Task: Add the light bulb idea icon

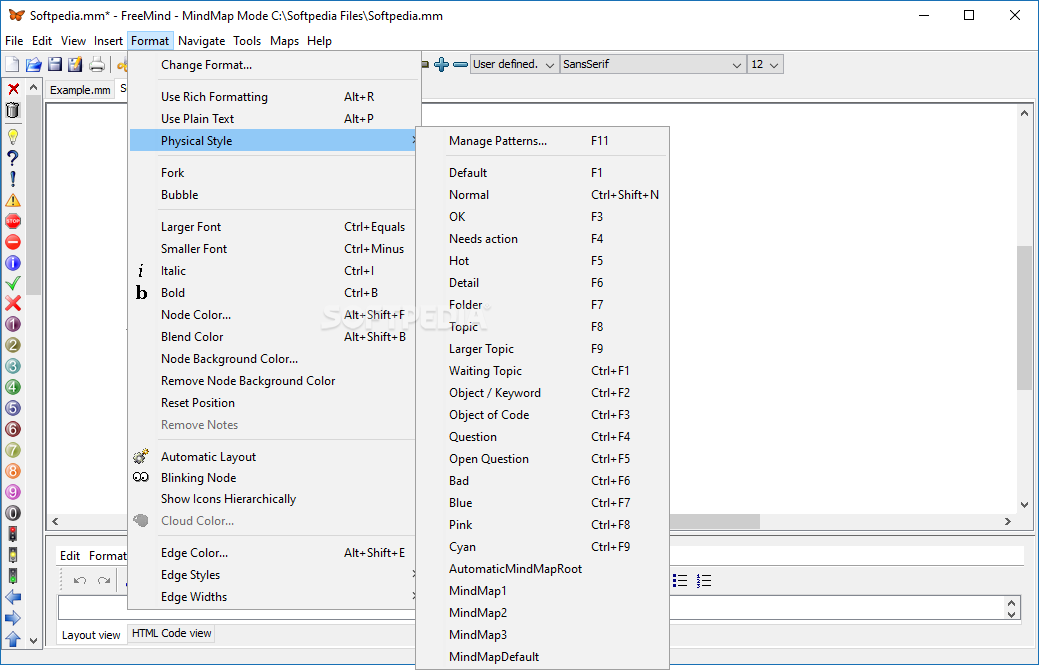Action: 13,137
